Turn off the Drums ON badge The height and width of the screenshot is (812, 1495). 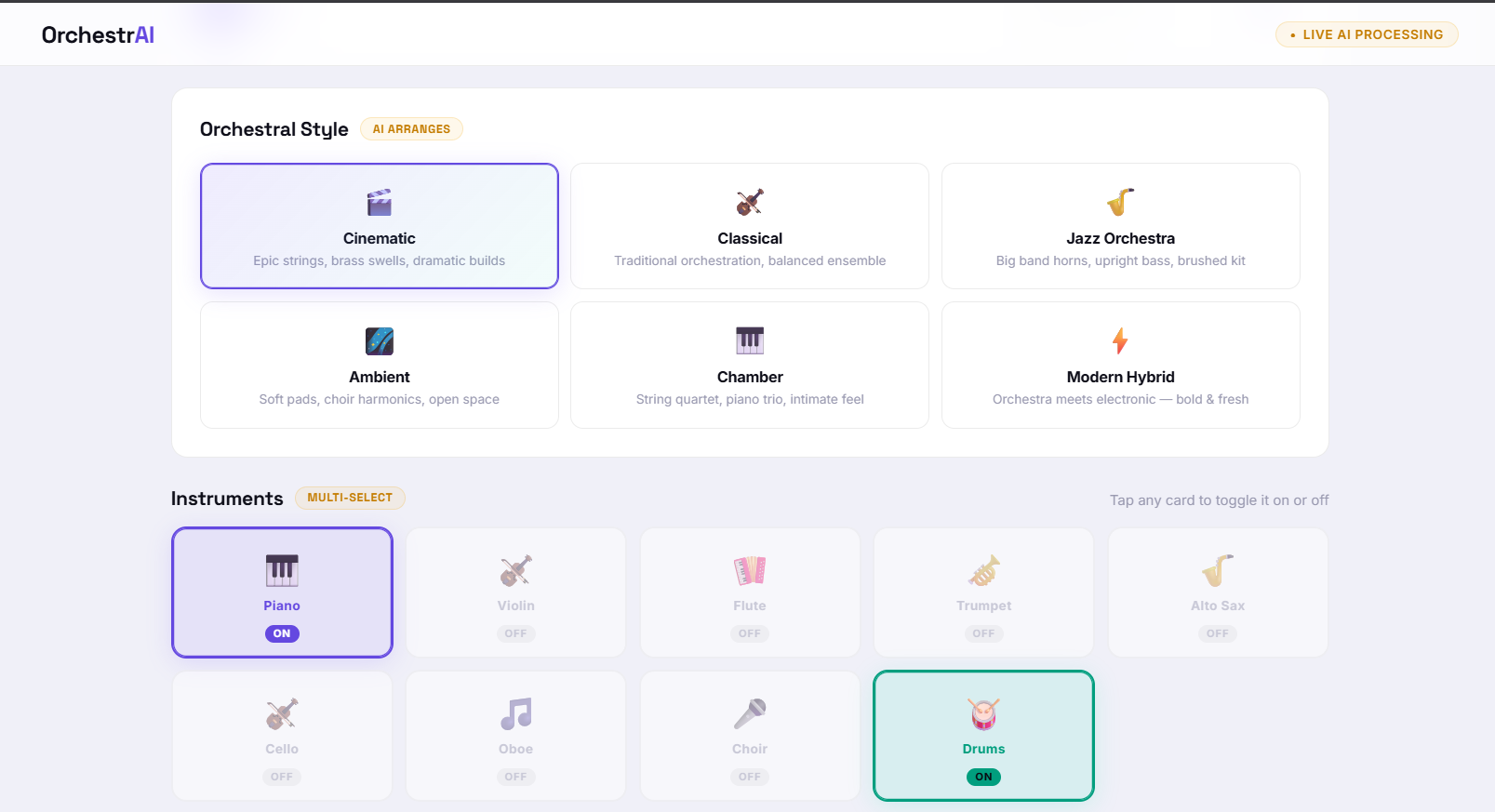click(x=984, y=777)
